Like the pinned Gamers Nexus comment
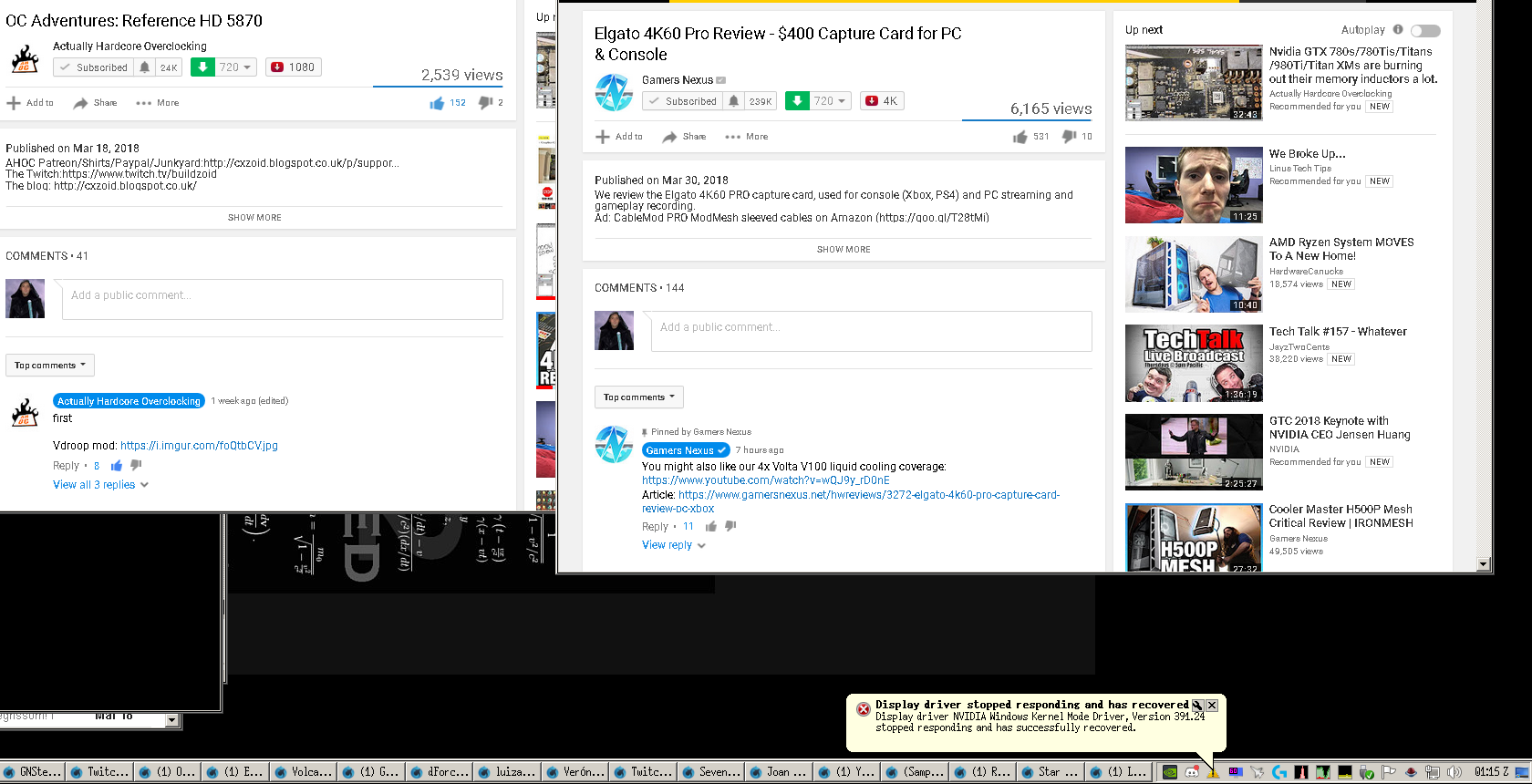 tap(711, 526)
